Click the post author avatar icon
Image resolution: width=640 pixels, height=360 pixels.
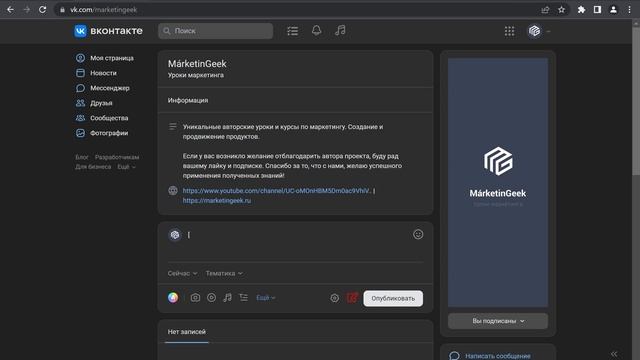point(175,235)
